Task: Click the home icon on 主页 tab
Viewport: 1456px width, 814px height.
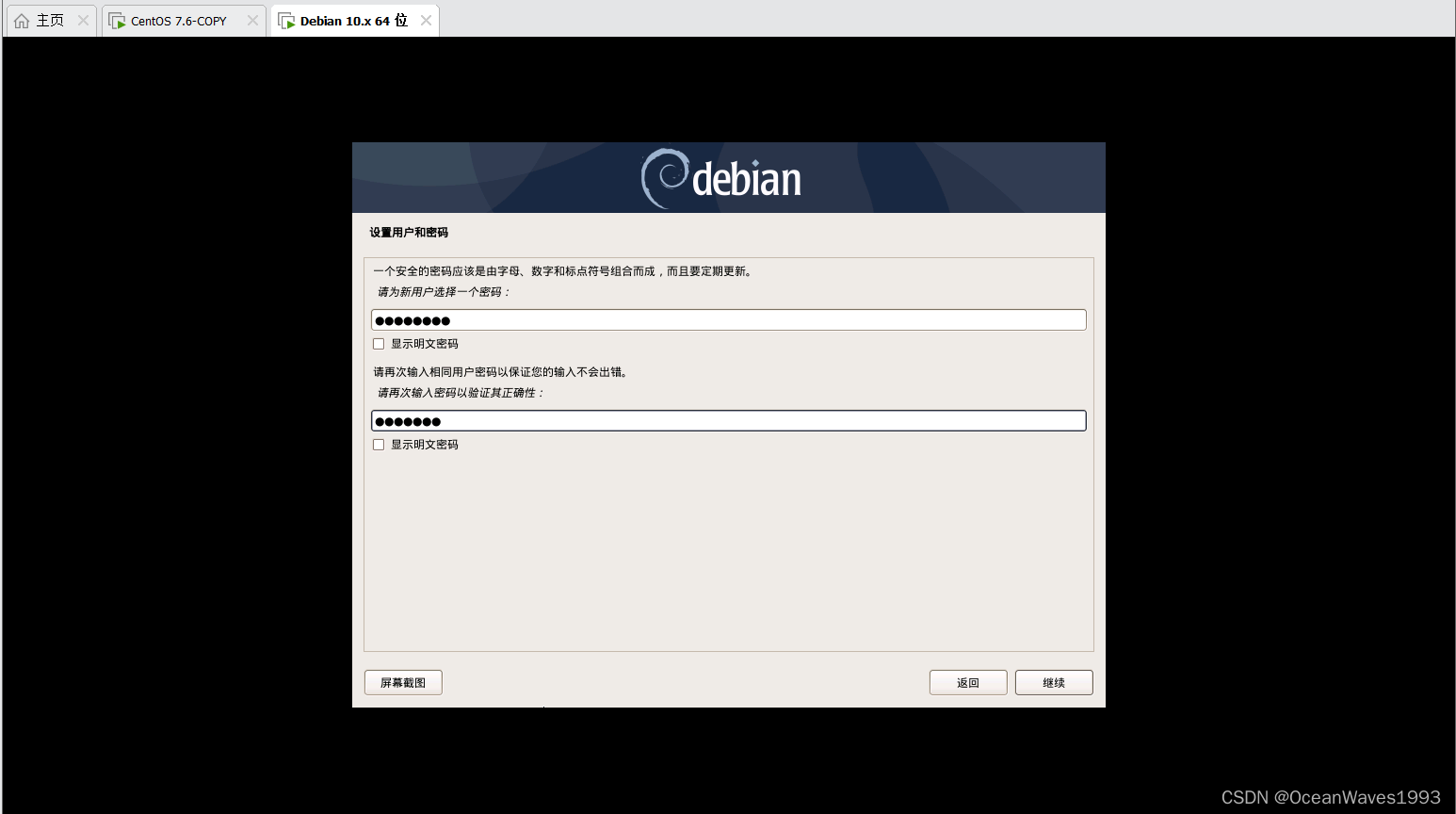Action: (22, 21)
